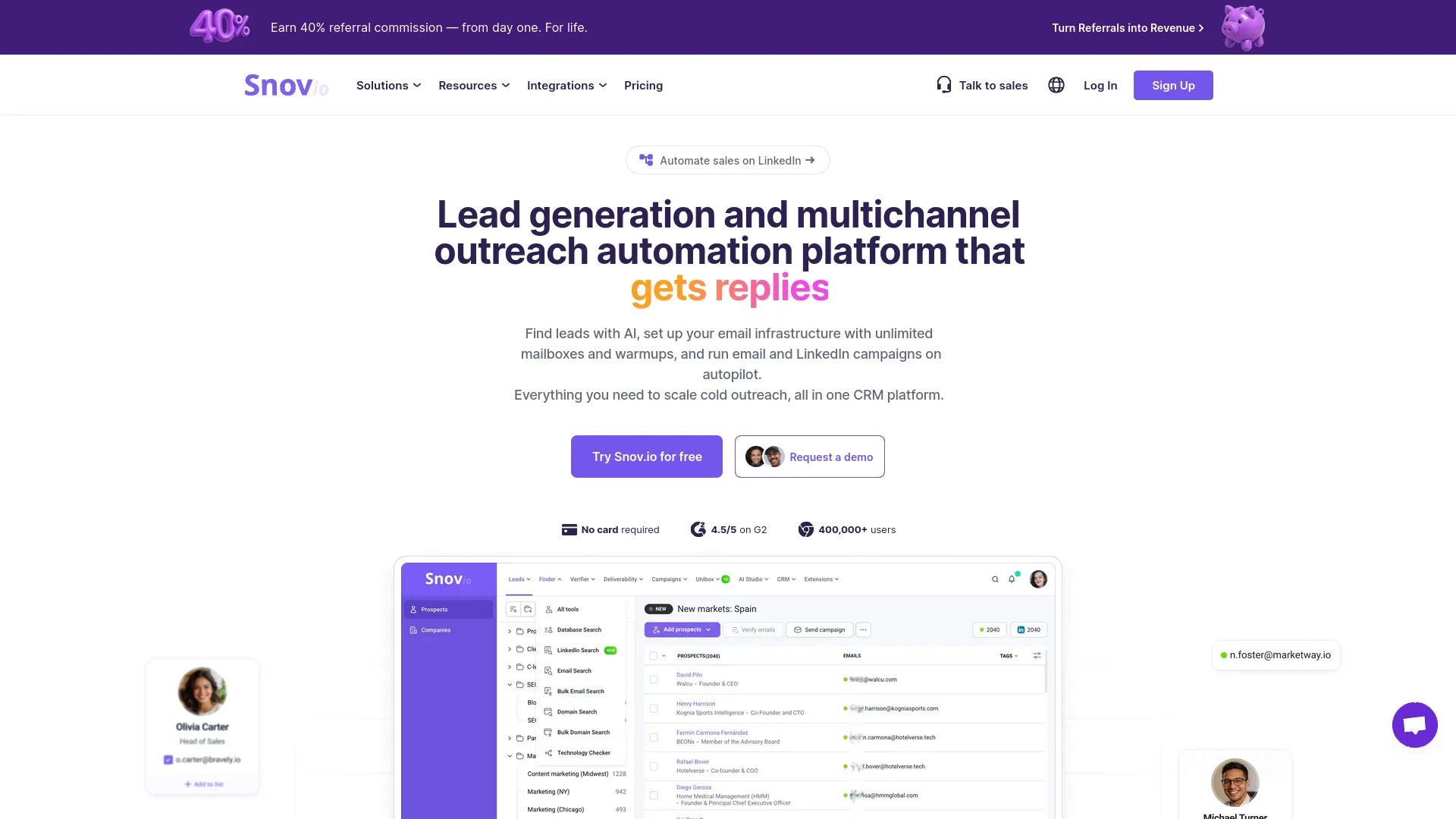This screenshot has width=1456, height=819.
Task: Open the AI Studio menu in app preview
Action: pos(753,579)
